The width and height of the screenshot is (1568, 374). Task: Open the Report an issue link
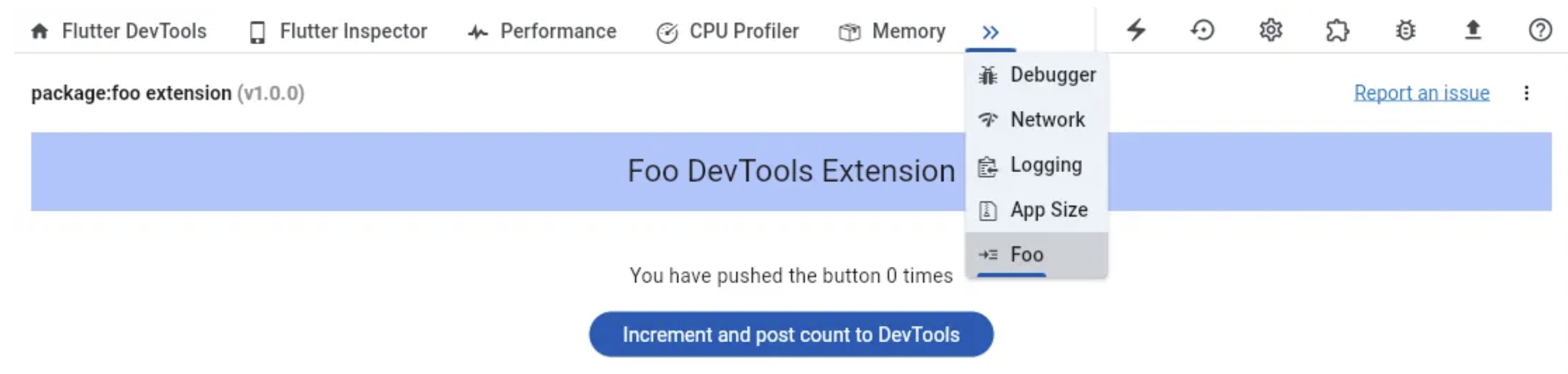point(1421,92)
